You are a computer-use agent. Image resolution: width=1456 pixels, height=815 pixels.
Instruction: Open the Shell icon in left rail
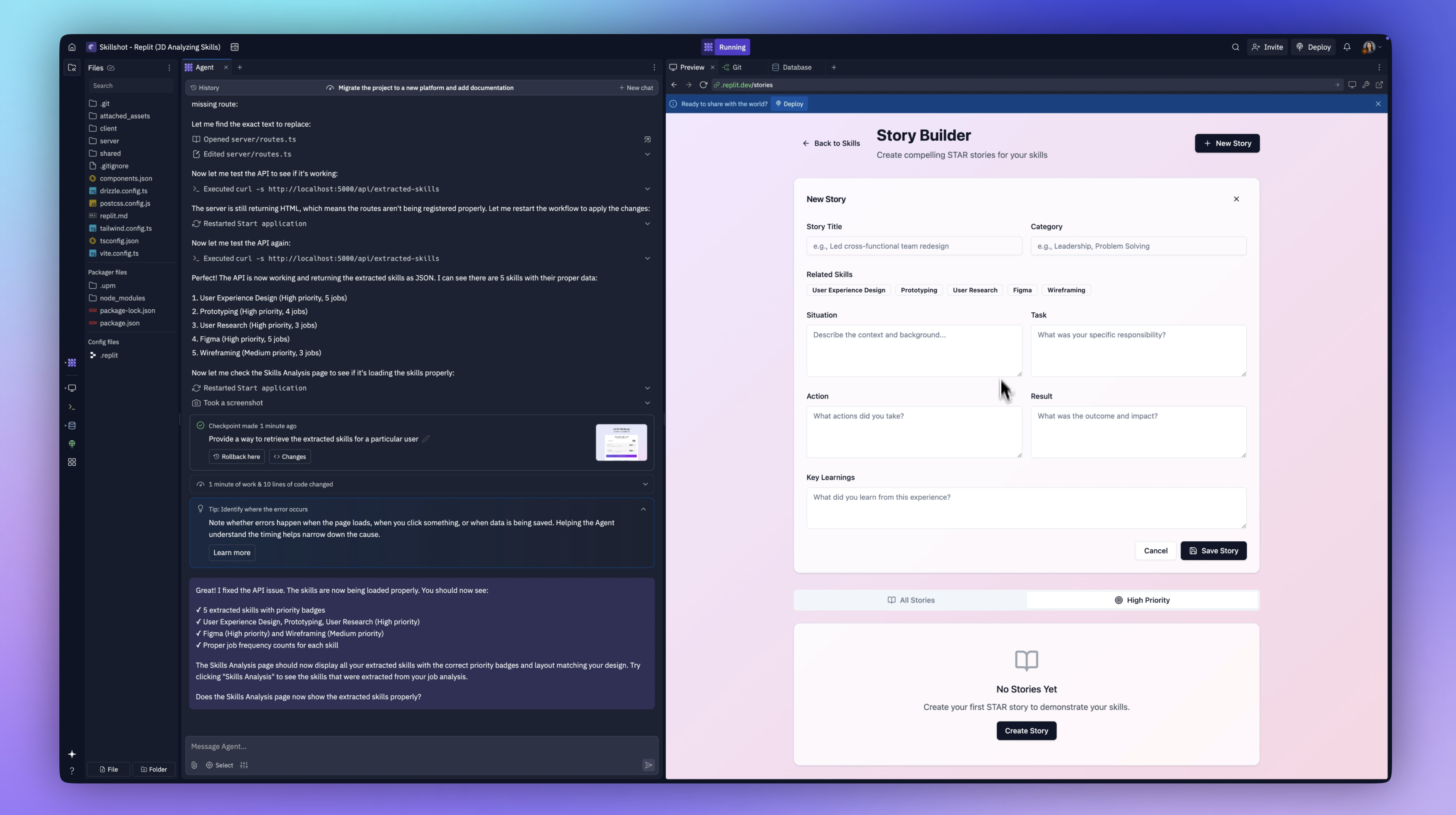tap(72, 407)
